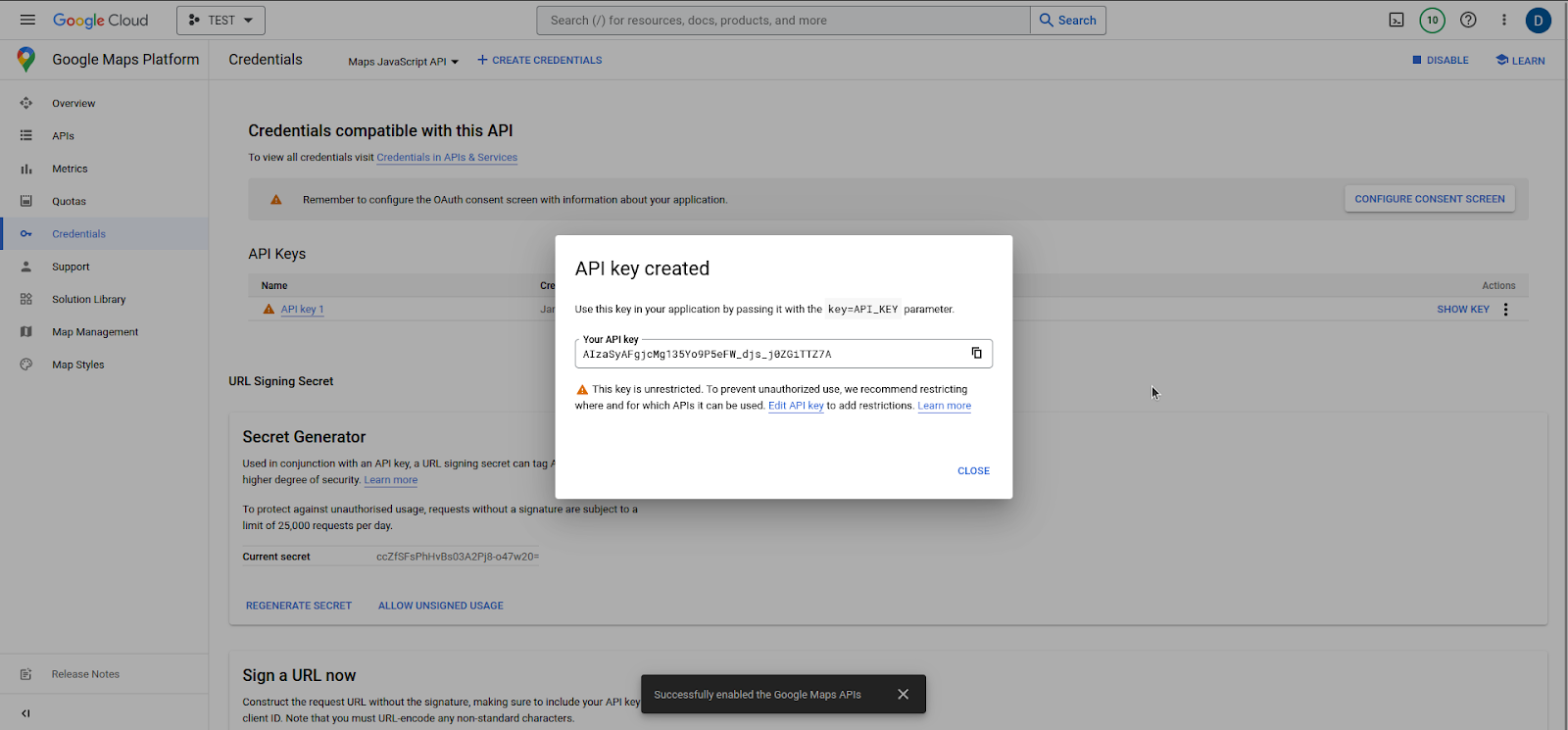Screen dimensions: 1568x730
Task: Click CONFIGURE CONSENT SCREEN button
Action: click(1430, 199)
